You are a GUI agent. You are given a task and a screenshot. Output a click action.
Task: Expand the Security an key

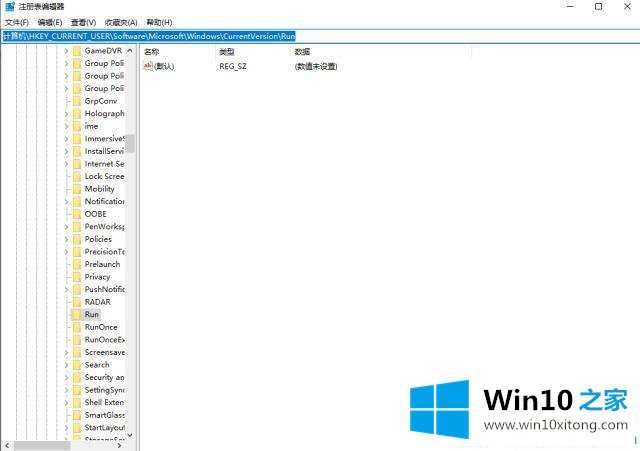point(67,377)
